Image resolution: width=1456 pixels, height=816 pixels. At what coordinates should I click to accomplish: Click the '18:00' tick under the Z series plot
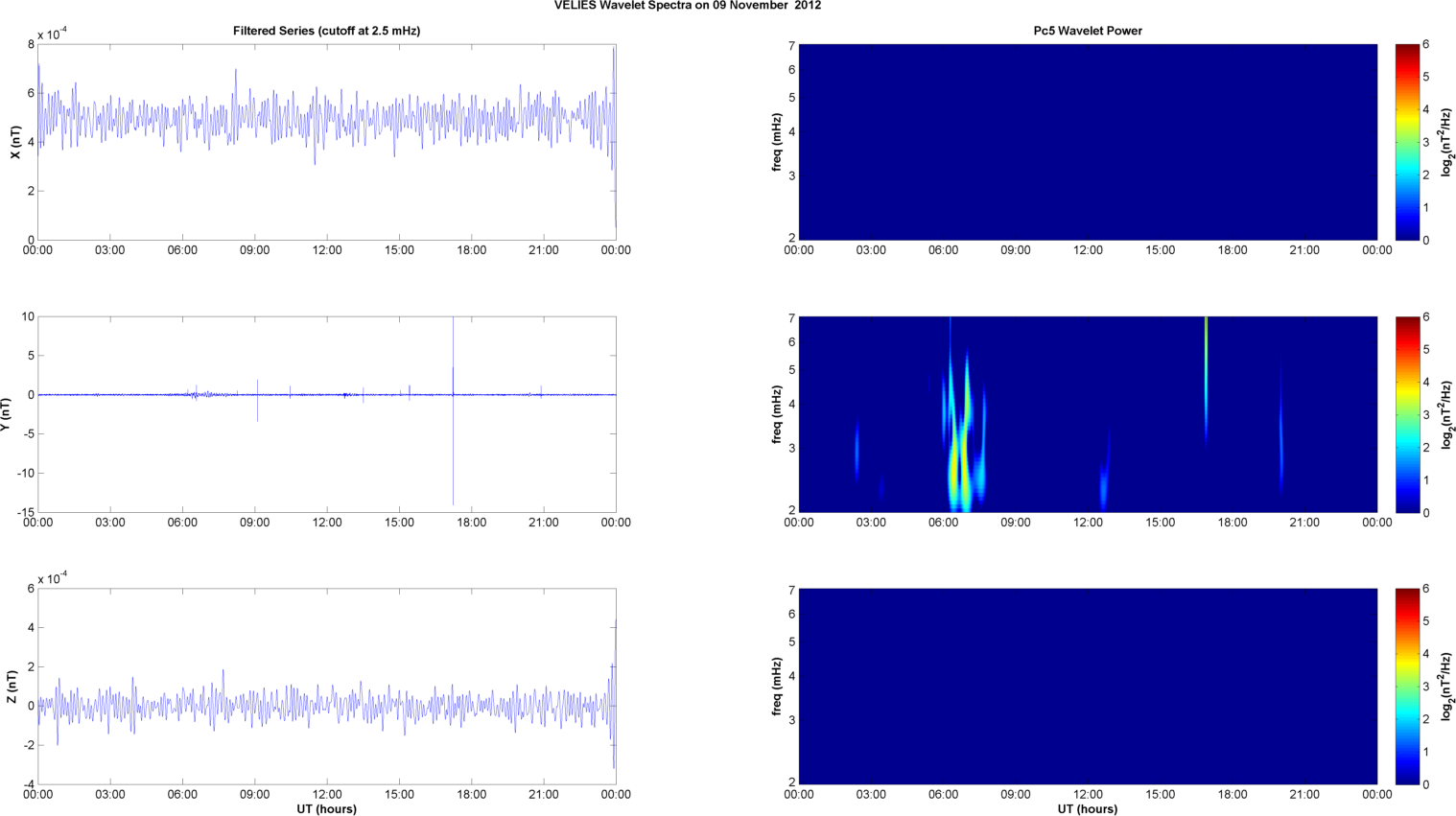point(471,795)
